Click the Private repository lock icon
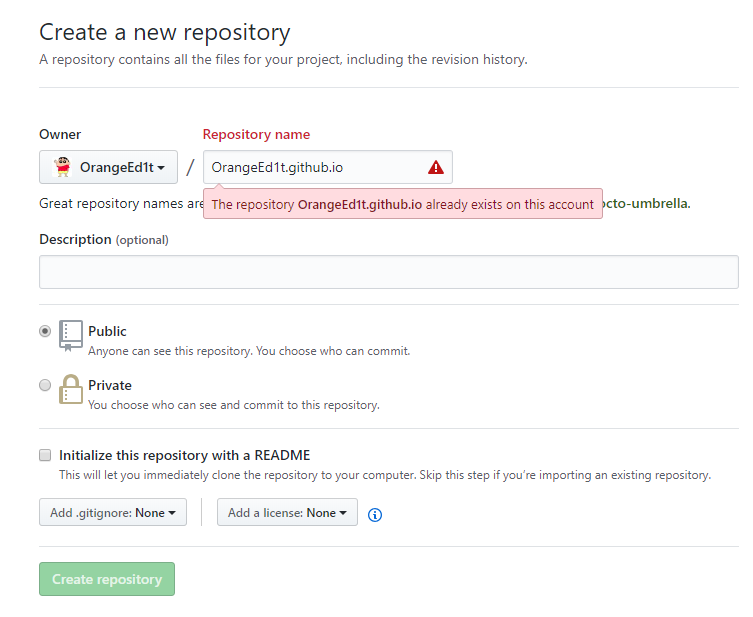This screenshot has width=753, height=617. click(x=70, y=390)
